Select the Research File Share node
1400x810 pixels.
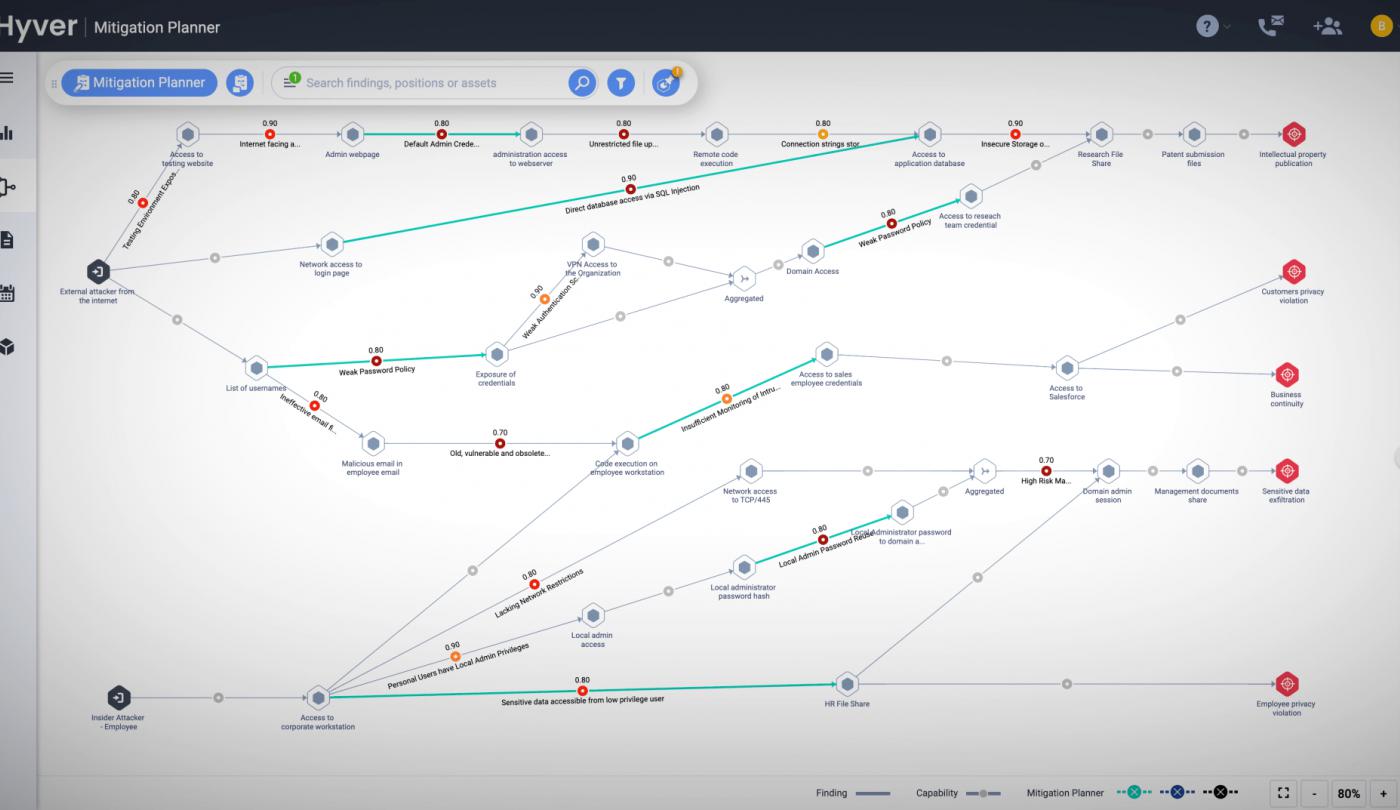tap(1100, 134)
